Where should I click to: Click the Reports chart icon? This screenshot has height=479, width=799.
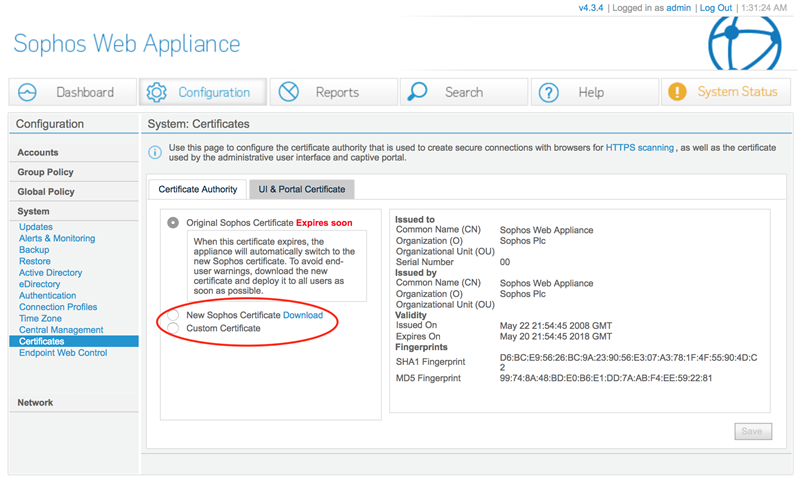click(x=288, y=92)
